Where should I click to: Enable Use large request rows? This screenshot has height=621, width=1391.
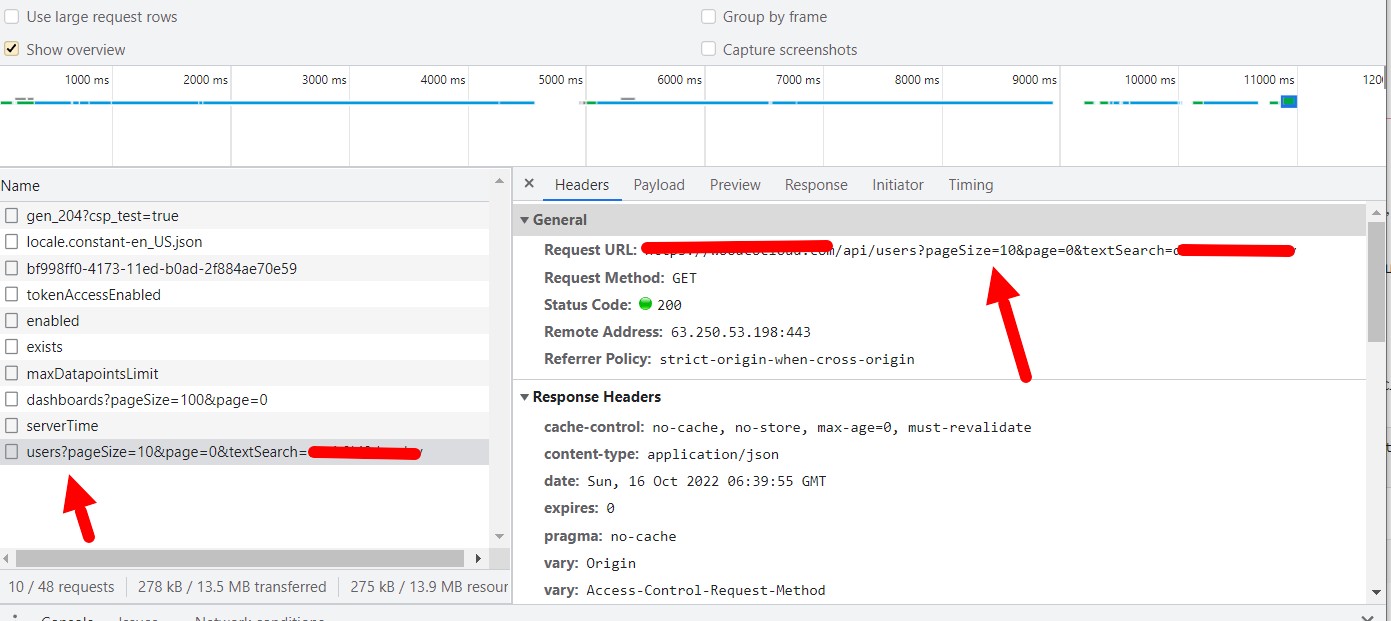click(11, 16)
